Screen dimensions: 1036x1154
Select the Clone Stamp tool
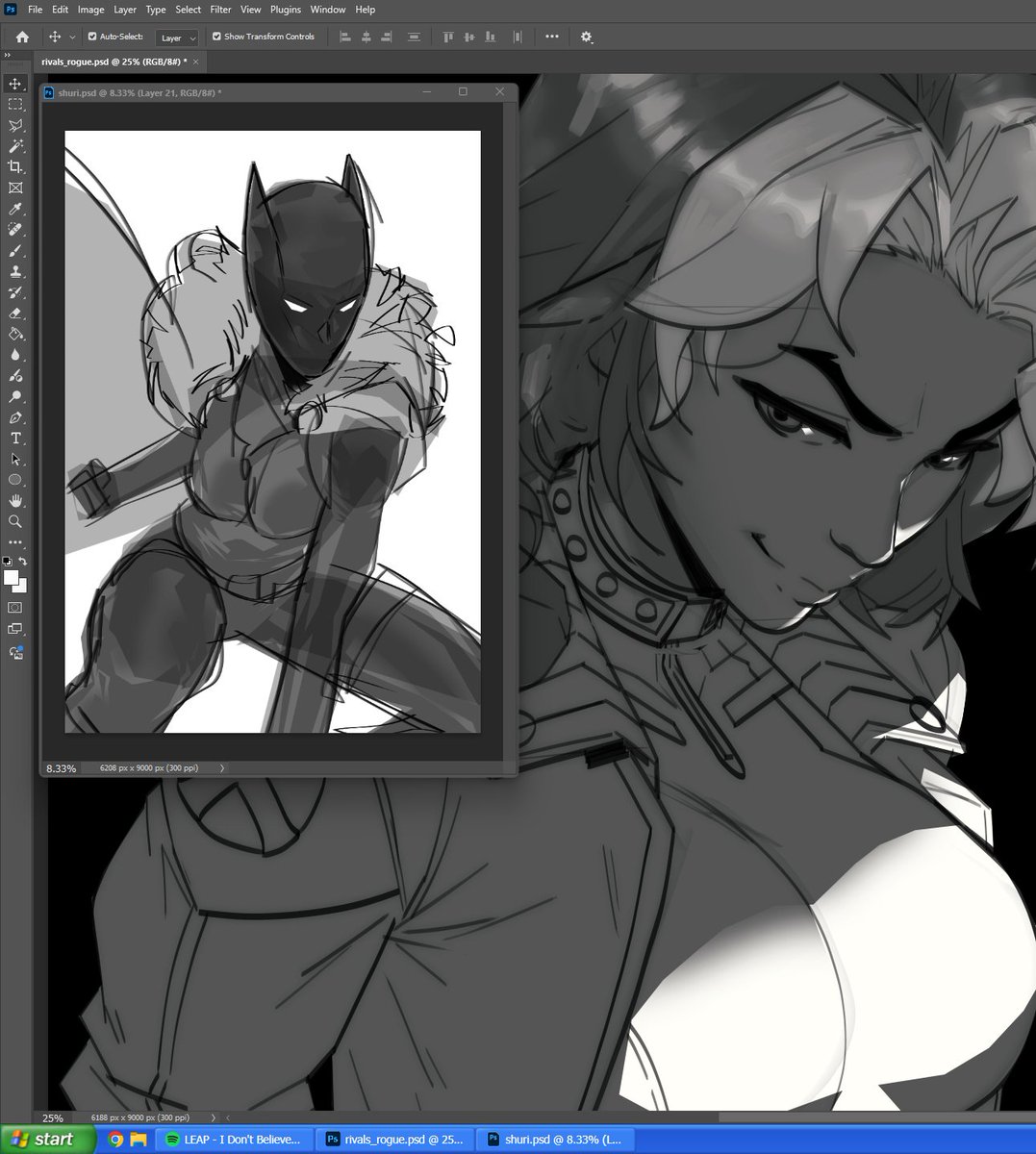point(15,272)
